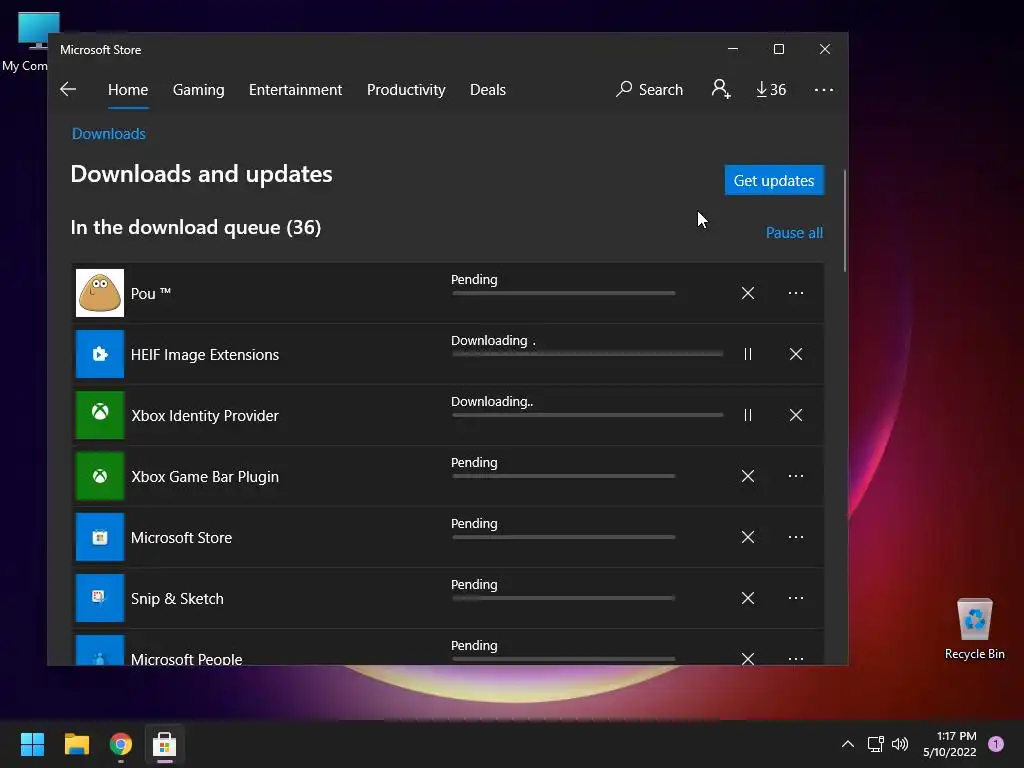Viewport: 1024px width, 768px height.
Task: Click the Get updates button
Action: 775,180
